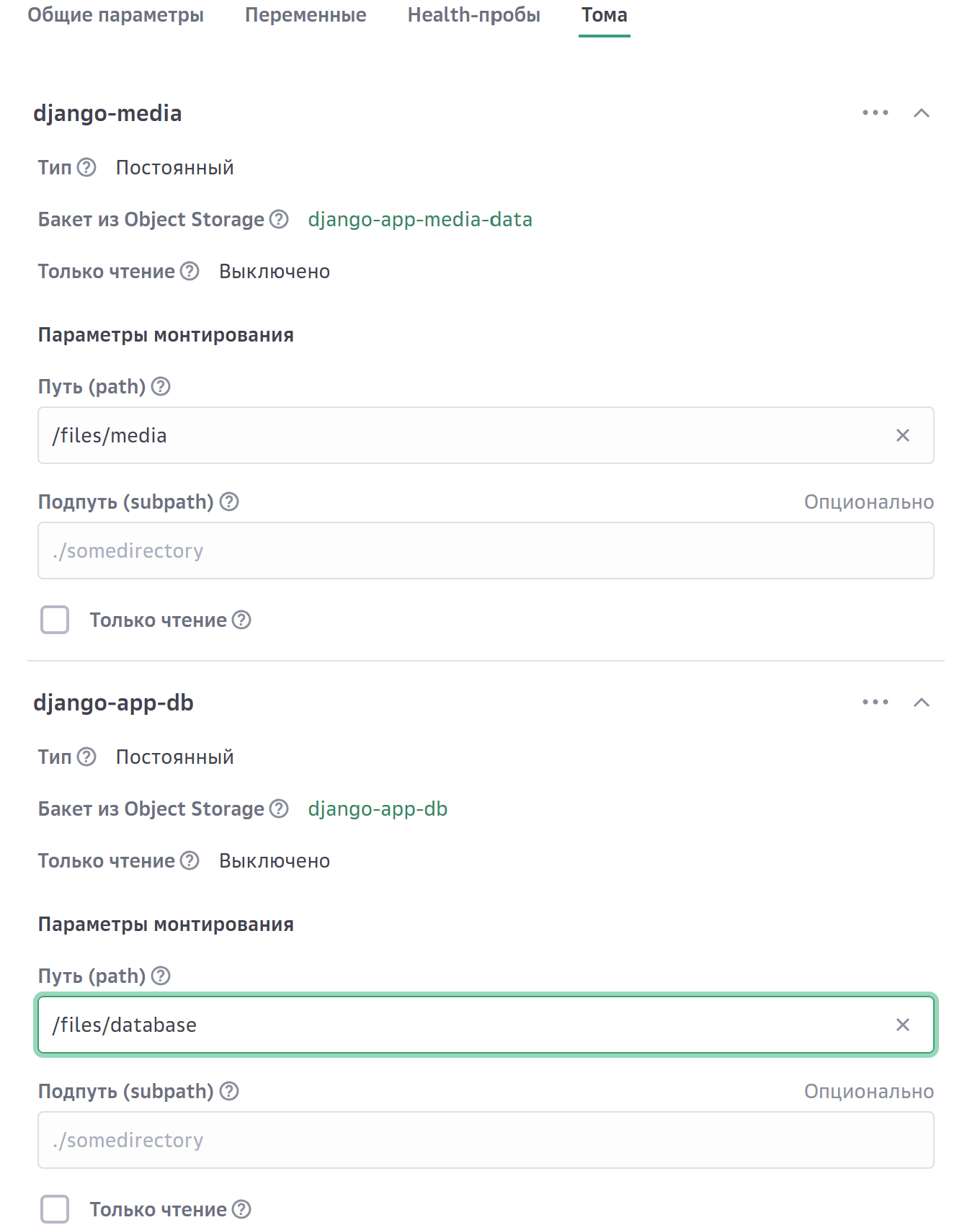980x1225 pixels.
Task: Click the django-app-db subpath input field
Action: 486,1141
